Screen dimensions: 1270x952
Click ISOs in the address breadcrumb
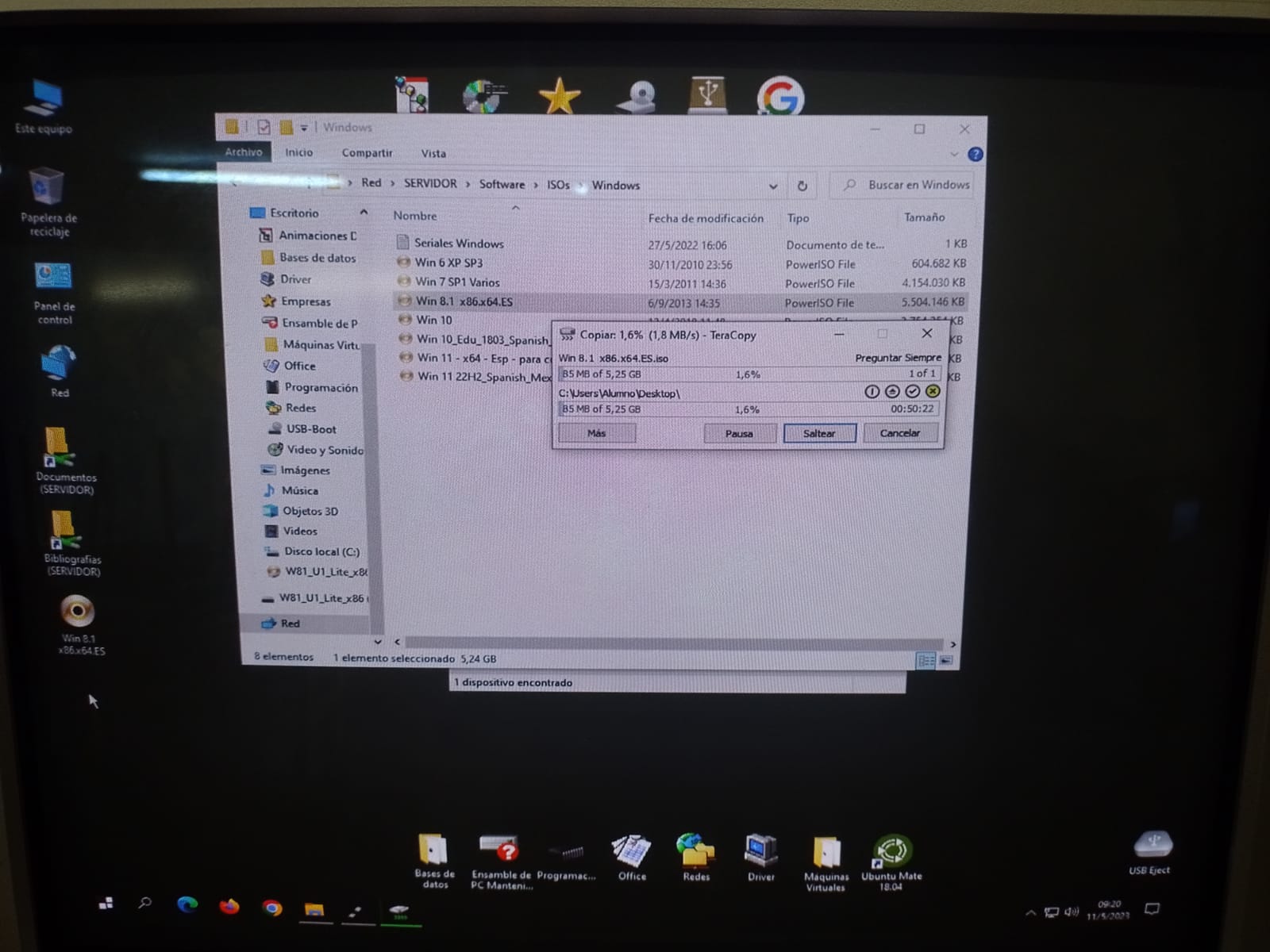558,185
